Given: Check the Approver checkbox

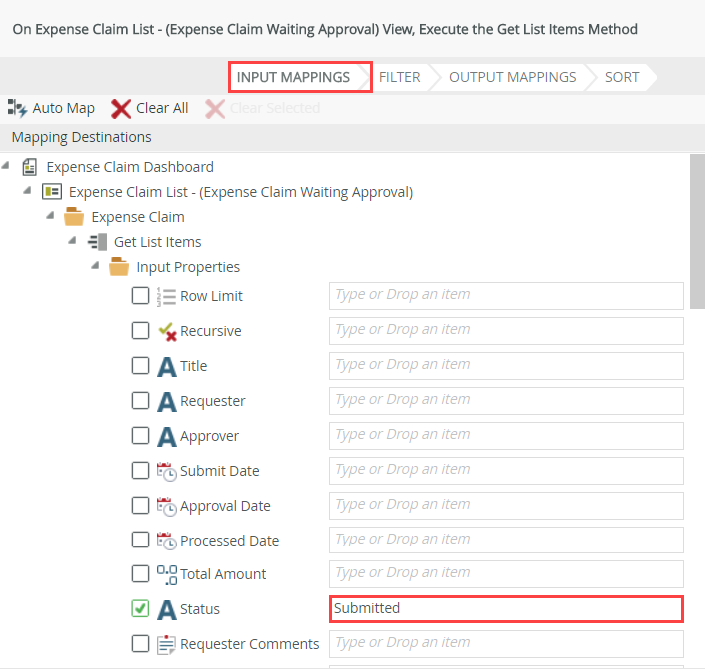Looking at the screenshot, I should tap(140, 435).
